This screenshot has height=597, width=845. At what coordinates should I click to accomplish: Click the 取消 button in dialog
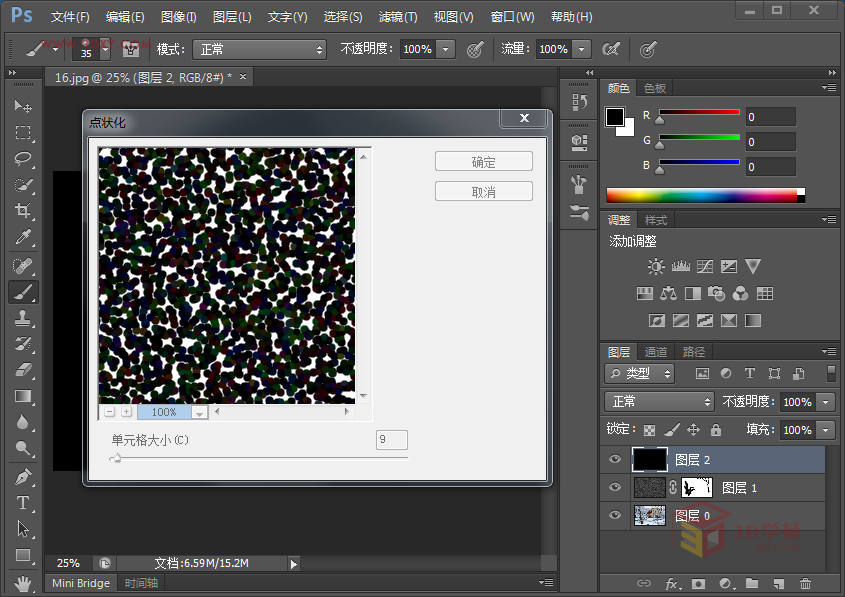pos(483,192)
